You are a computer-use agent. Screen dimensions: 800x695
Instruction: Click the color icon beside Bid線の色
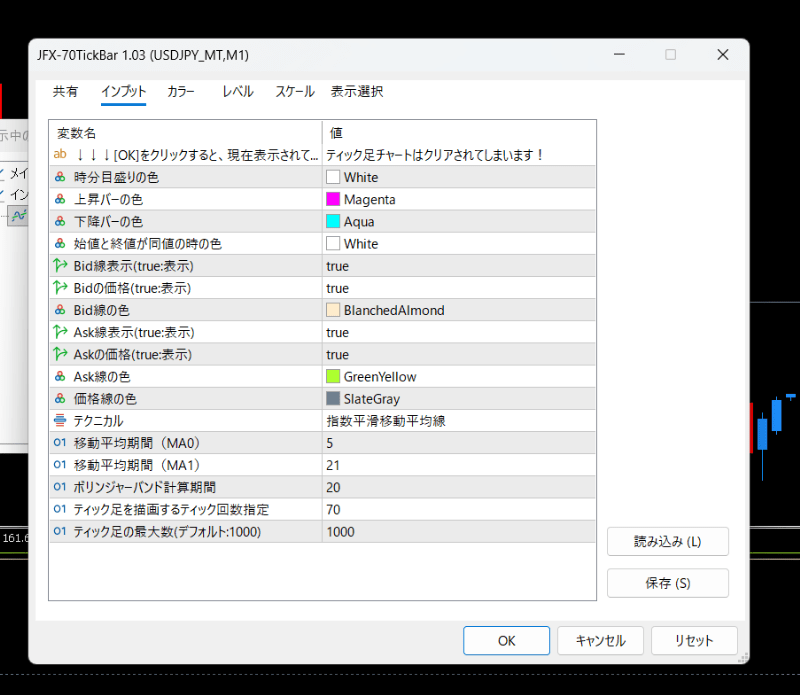60,310
